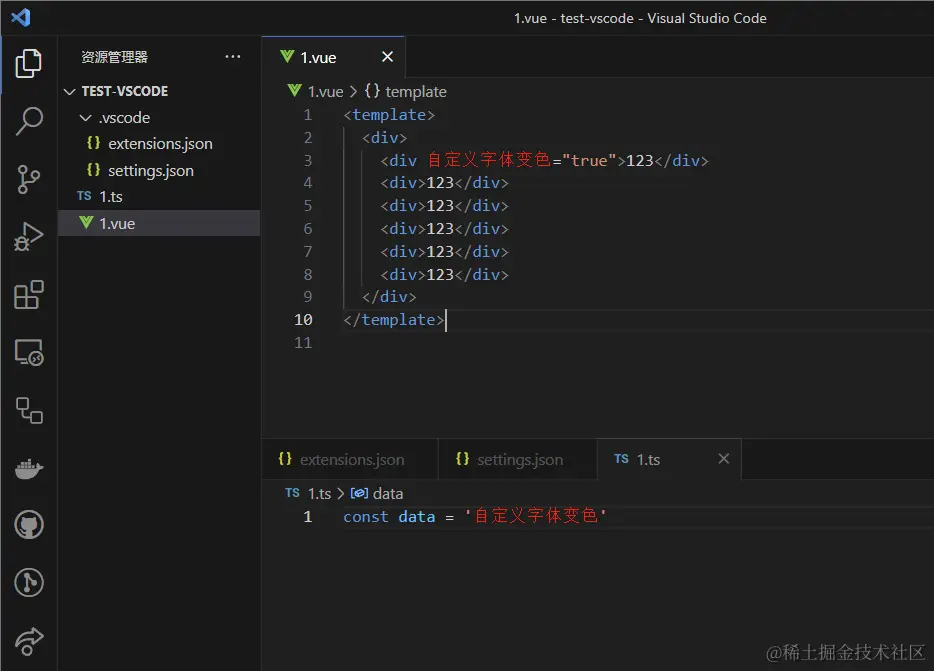934x671 pixels.
Task: Open the Live Share icon at bottom
Action: [x=28, y=641]
